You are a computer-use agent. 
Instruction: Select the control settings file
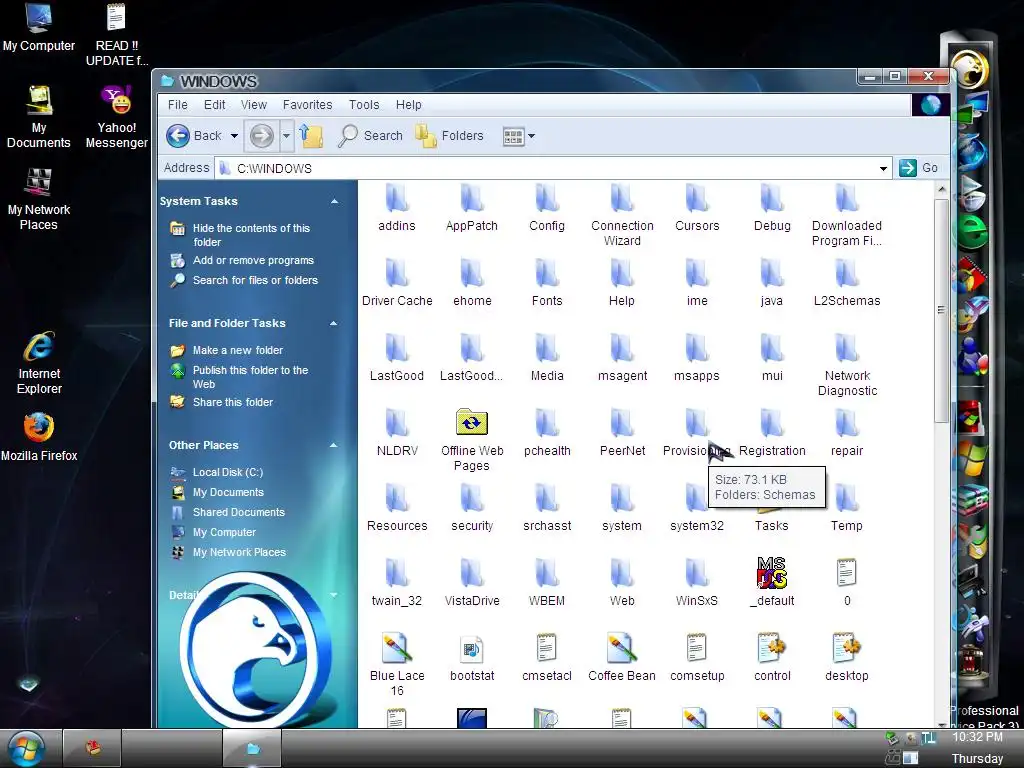pos(772,658)
